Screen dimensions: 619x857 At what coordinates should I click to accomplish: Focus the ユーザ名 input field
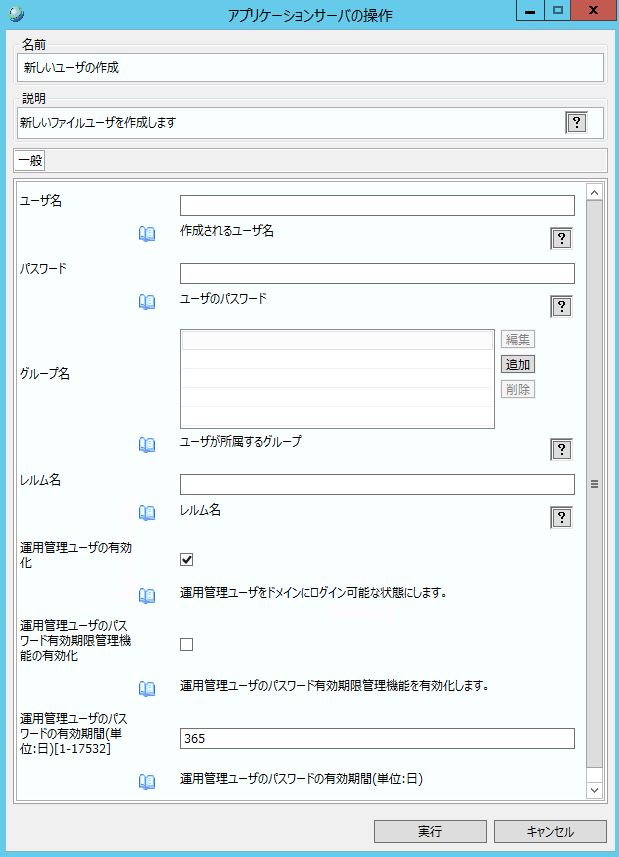pos(377,206)
